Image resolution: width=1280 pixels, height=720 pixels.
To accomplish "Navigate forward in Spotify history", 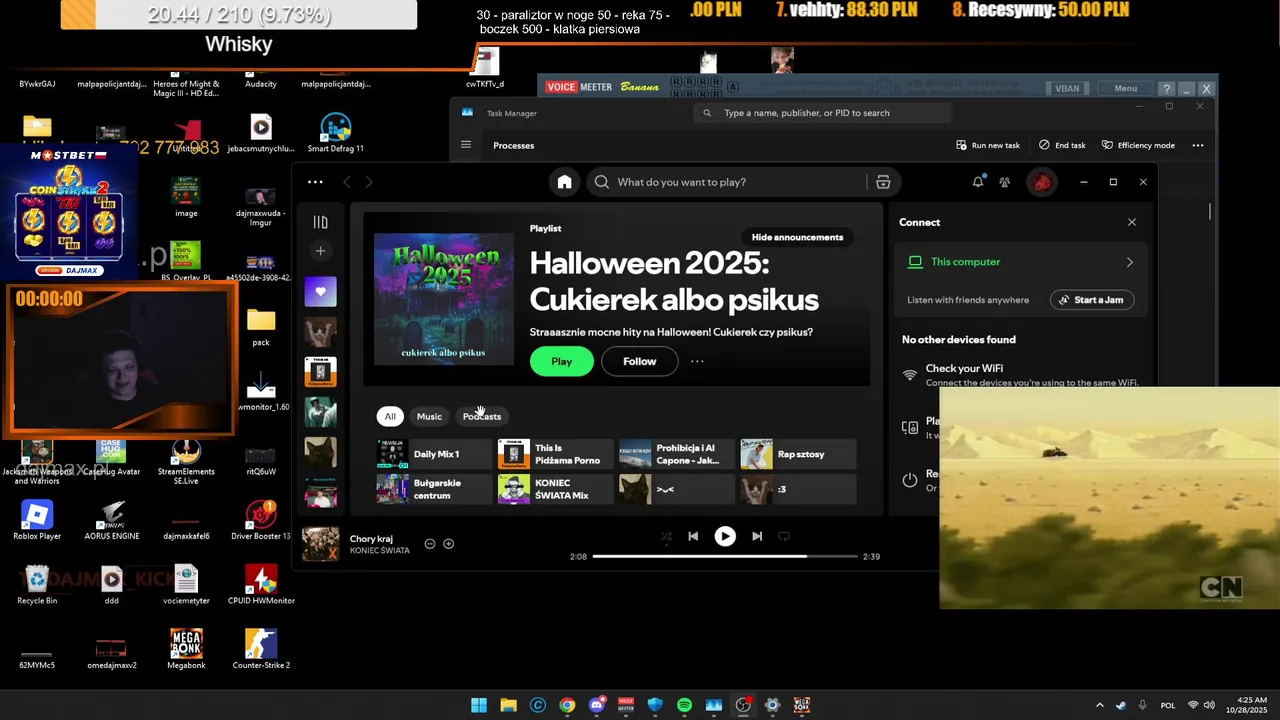I will (369, 182).
